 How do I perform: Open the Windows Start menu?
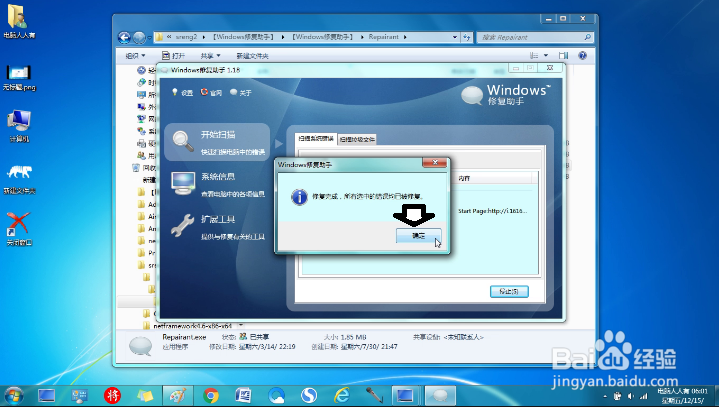pos(13,396)
